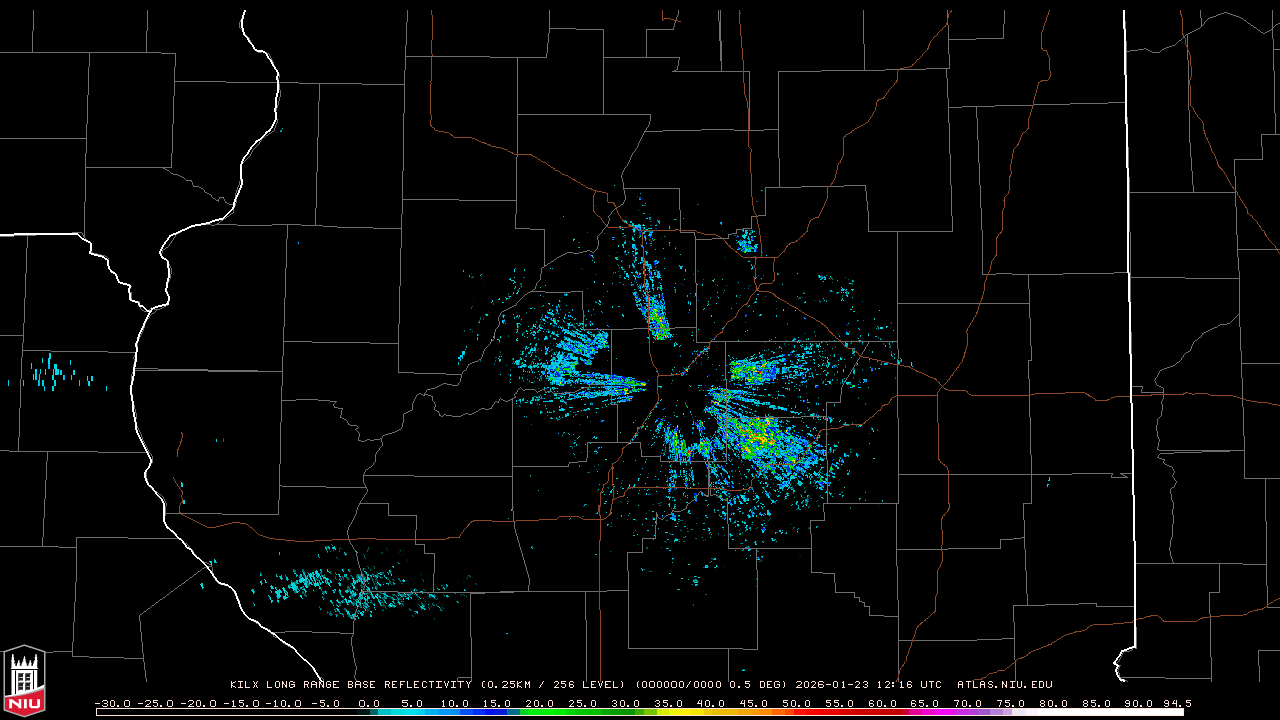
Task: Click the 65.0 scale label
Action: click(924, 703)
